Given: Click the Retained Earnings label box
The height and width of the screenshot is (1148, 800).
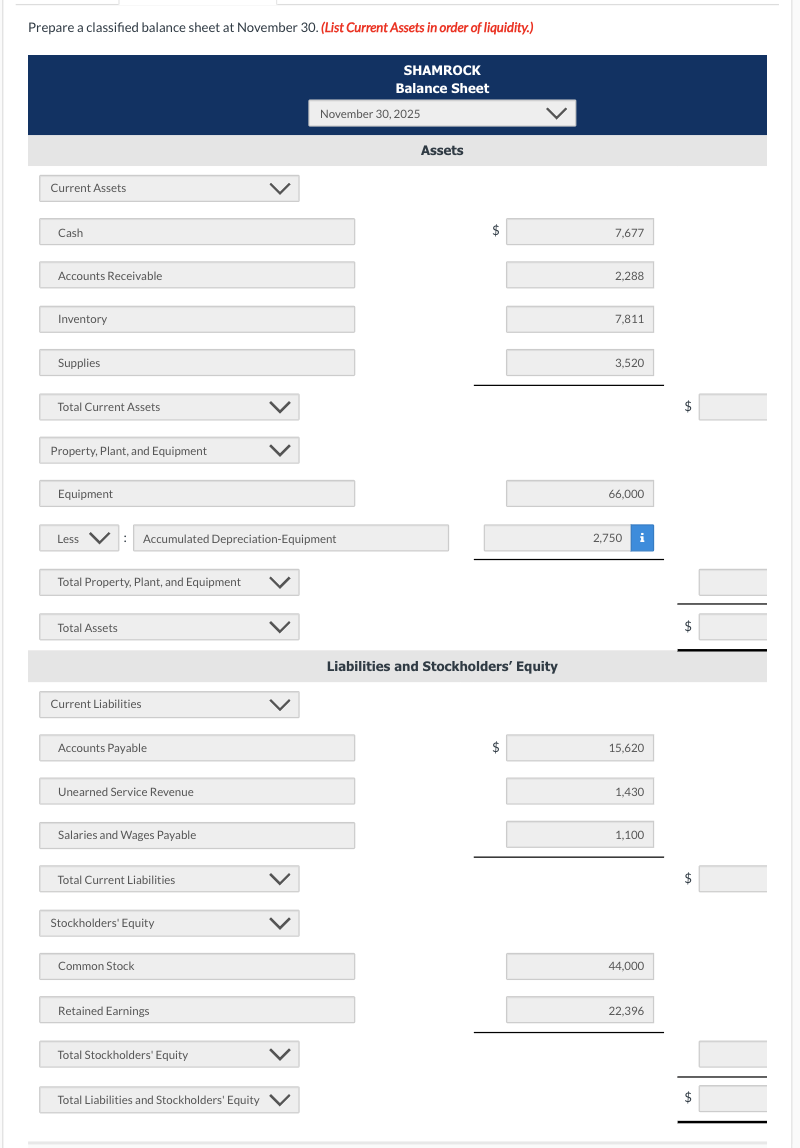Looking at the screenshot, I should (x=196, y=1010).
